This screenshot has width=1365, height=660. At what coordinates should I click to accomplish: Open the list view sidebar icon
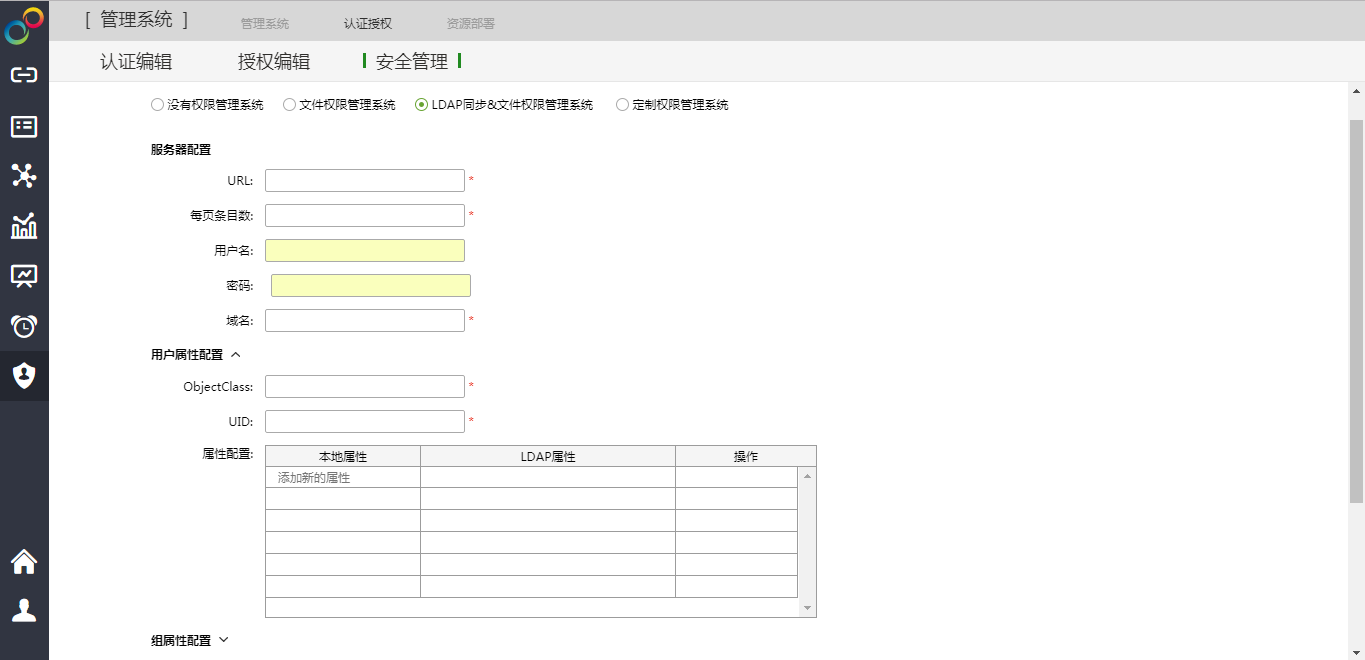click(x=24, y=126)
